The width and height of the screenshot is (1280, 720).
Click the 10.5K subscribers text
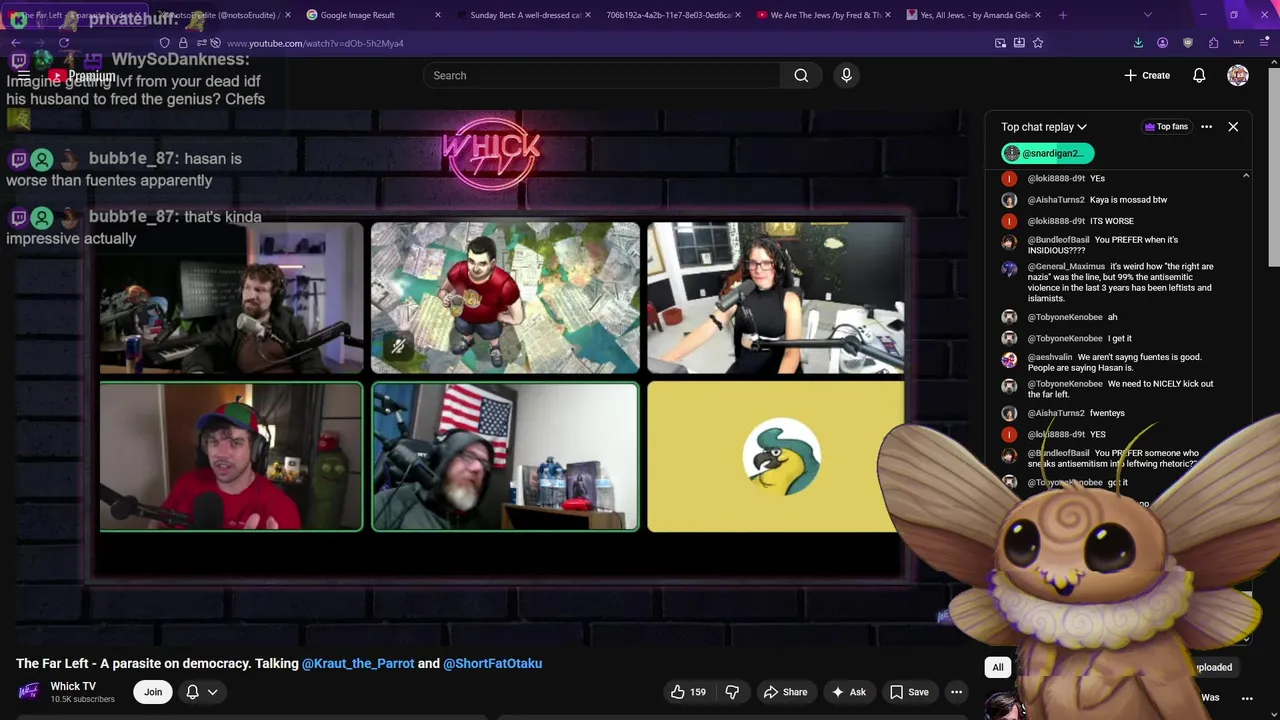click(82, 699)
